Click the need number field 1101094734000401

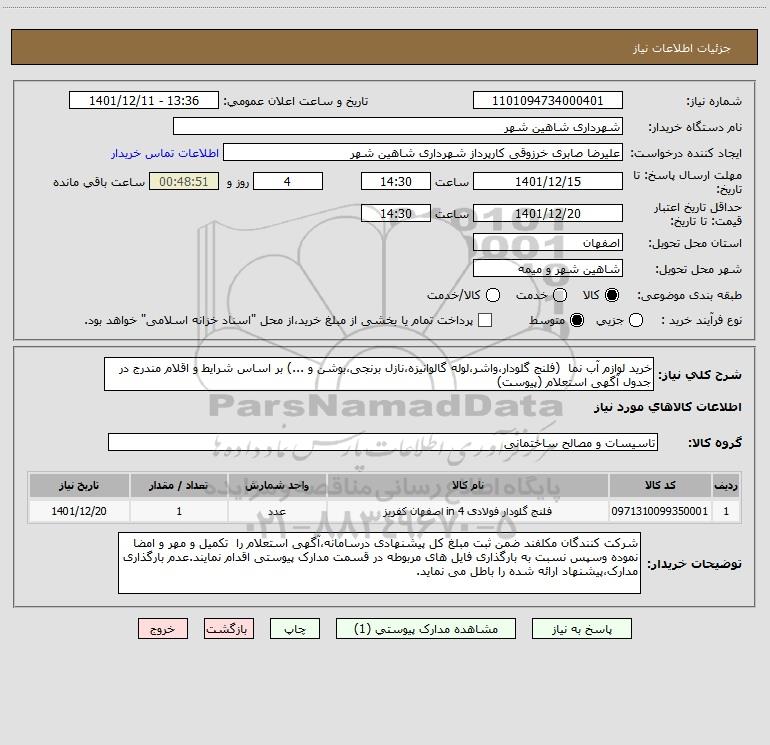coord(548,100)
